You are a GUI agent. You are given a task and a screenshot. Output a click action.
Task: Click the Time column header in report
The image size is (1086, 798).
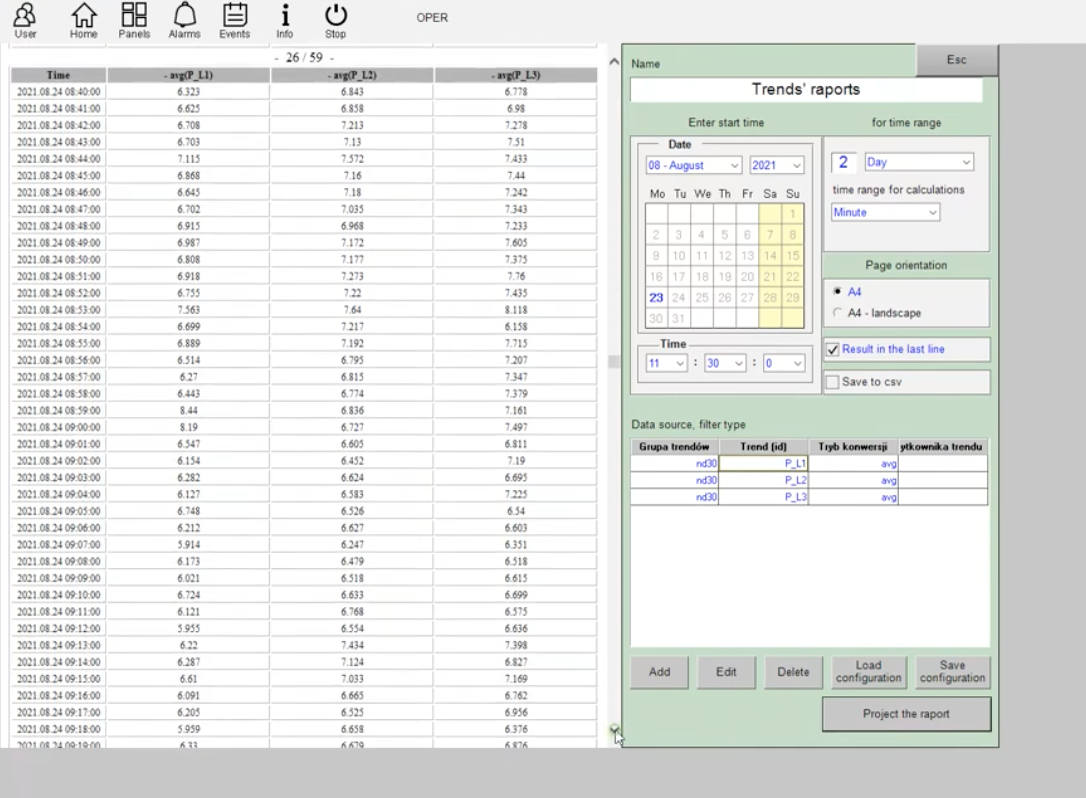click(x=58, y=76)
